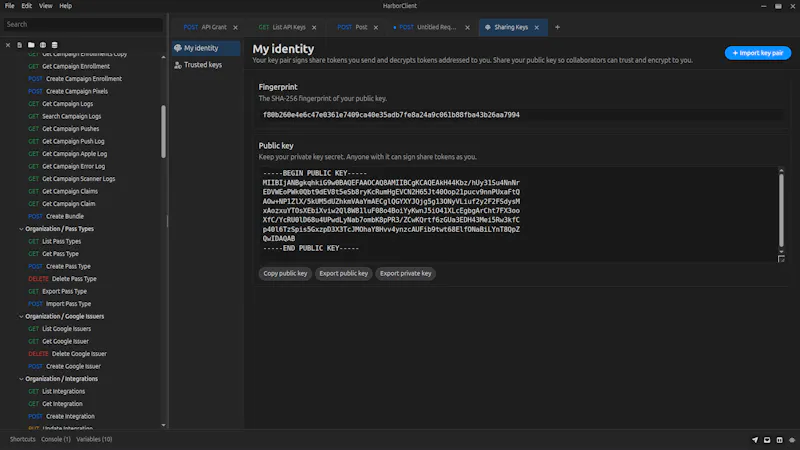Open the Edit menu
800x450 pixels.
coord(27,6)
